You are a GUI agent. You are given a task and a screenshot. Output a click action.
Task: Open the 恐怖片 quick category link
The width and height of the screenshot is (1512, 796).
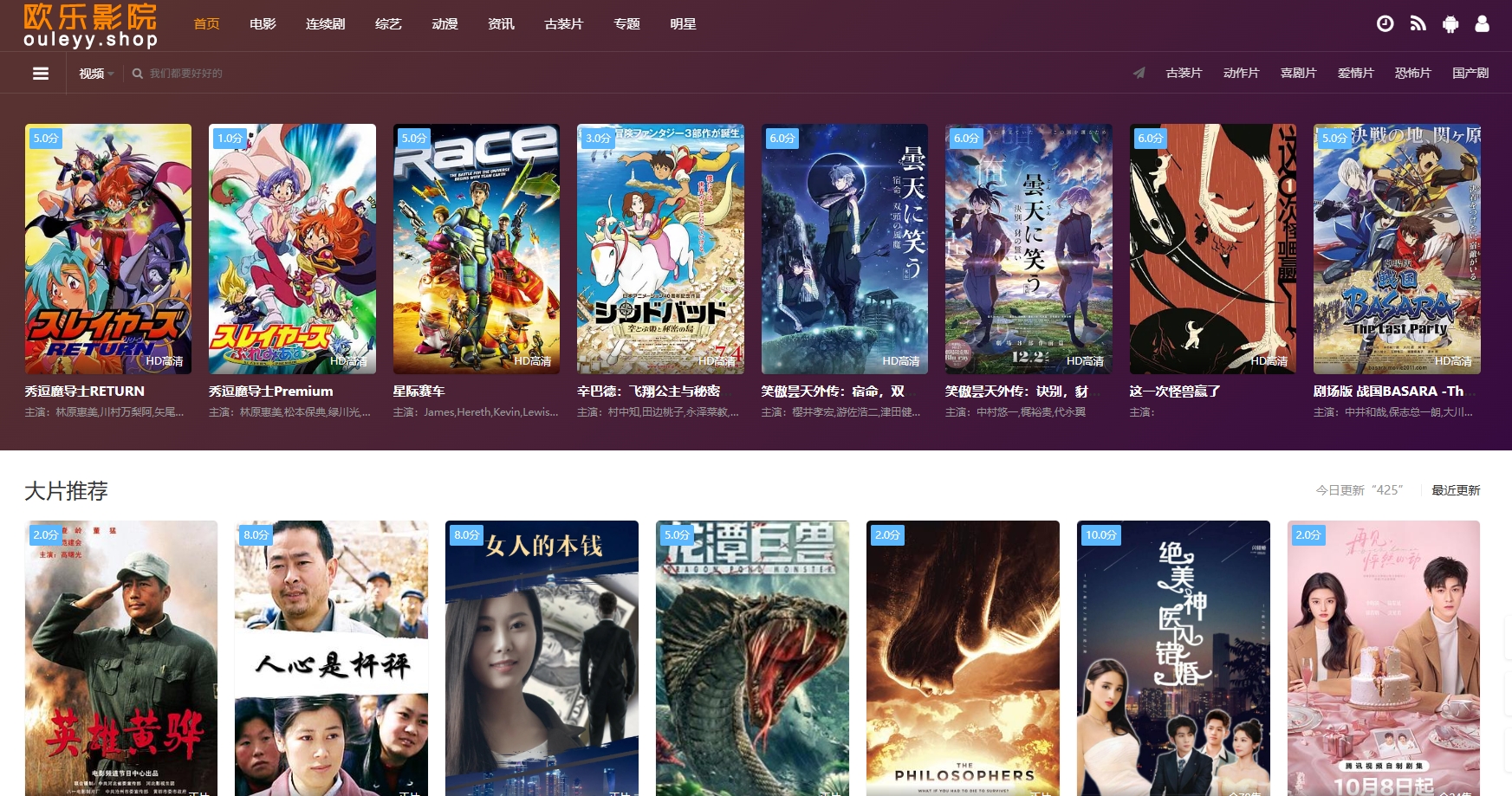[1413, 73]
